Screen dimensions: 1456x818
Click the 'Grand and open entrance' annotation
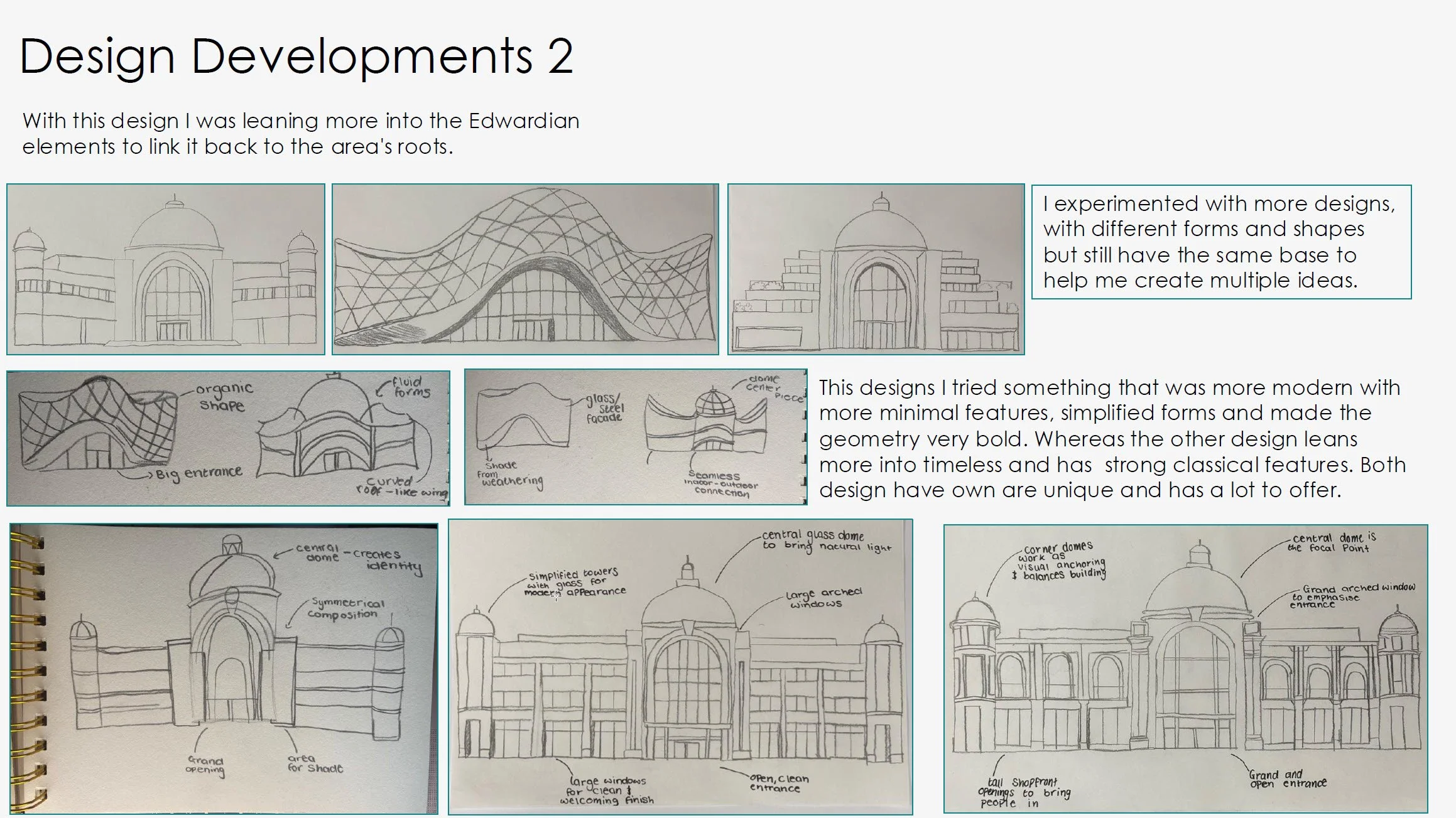(x=1288, y=779)
